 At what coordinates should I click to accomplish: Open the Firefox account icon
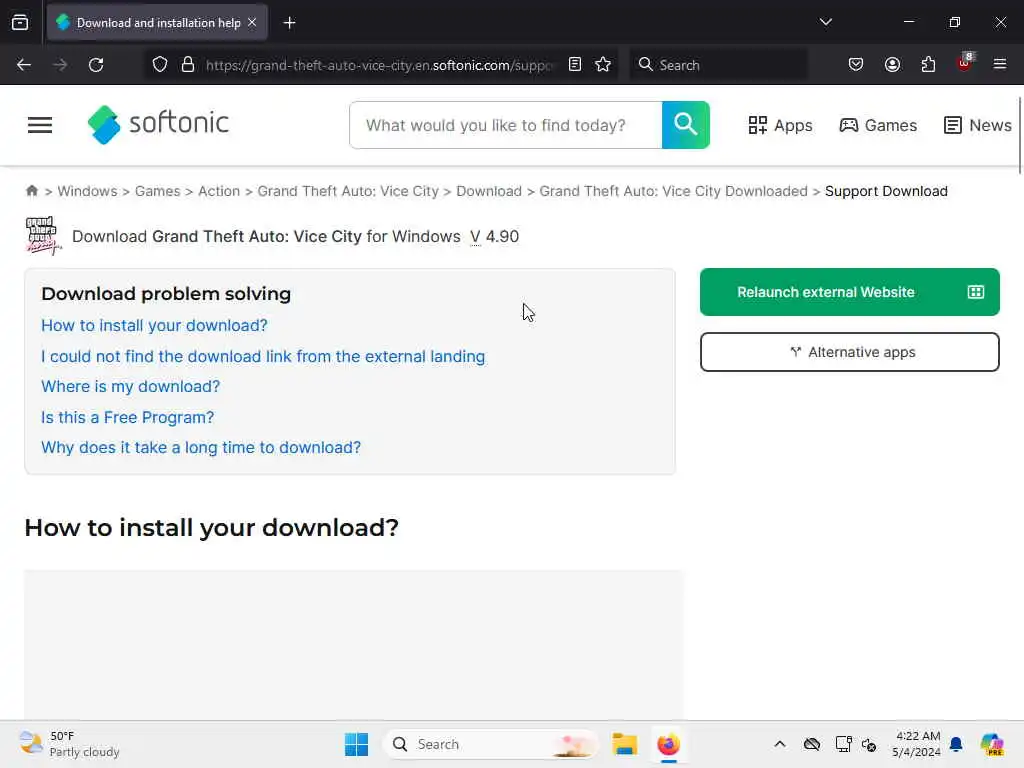click(892, 65)
